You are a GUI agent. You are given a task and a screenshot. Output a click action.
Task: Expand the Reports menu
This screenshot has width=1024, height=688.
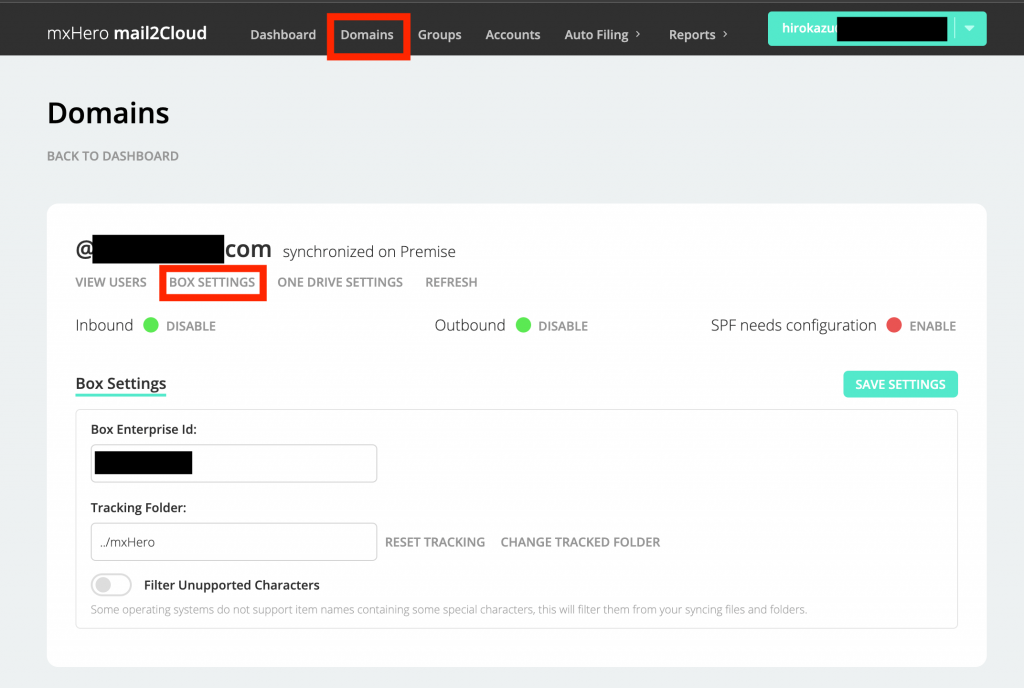pos(698,35)
